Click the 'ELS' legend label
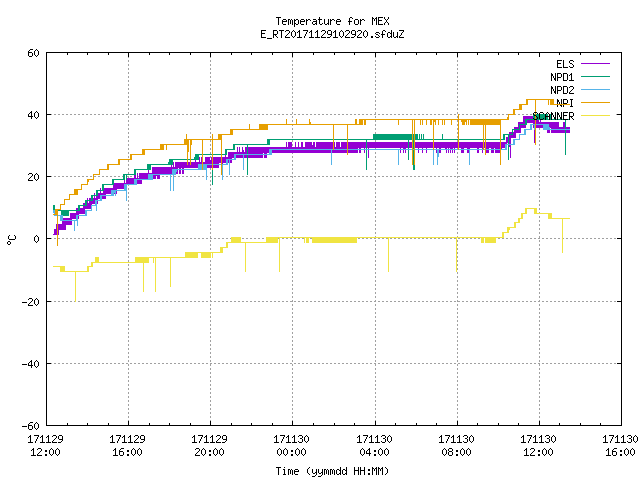 point(565,64)
